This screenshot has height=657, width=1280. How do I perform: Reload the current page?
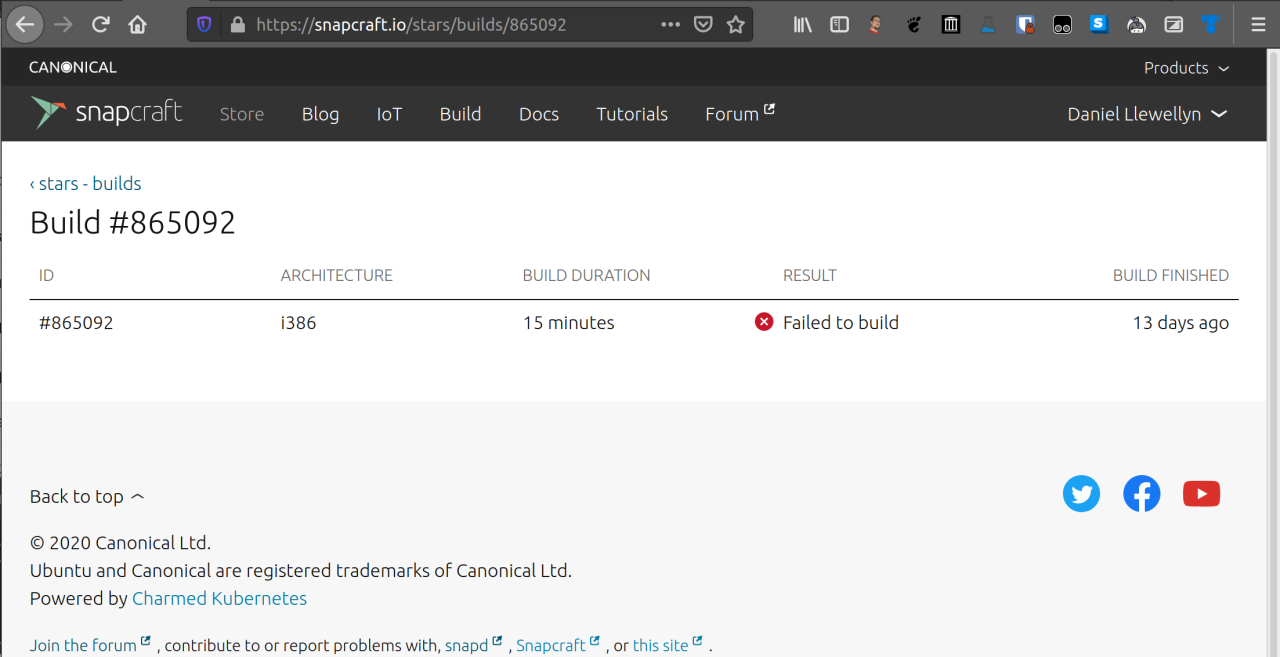click(101, 24)
